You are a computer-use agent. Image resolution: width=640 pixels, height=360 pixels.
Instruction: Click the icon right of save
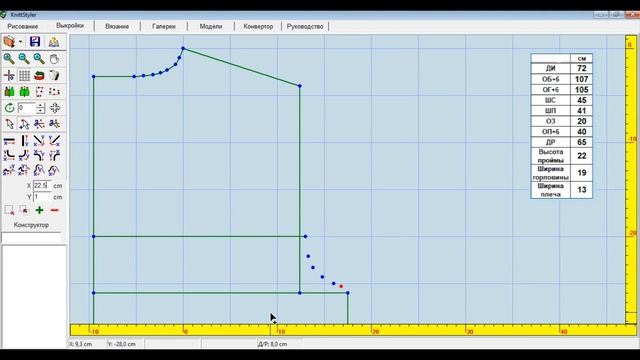[x=54, y=42]
